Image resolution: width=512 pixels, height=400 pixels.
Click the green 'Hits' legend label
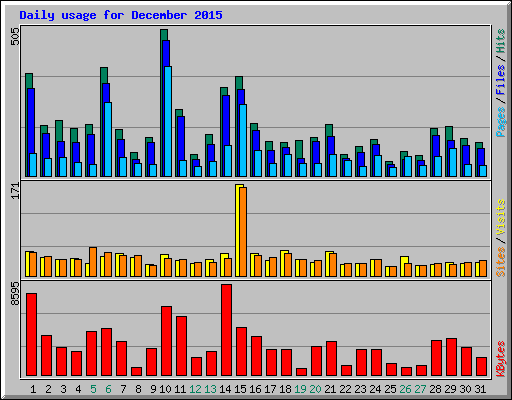pos(501,41)
